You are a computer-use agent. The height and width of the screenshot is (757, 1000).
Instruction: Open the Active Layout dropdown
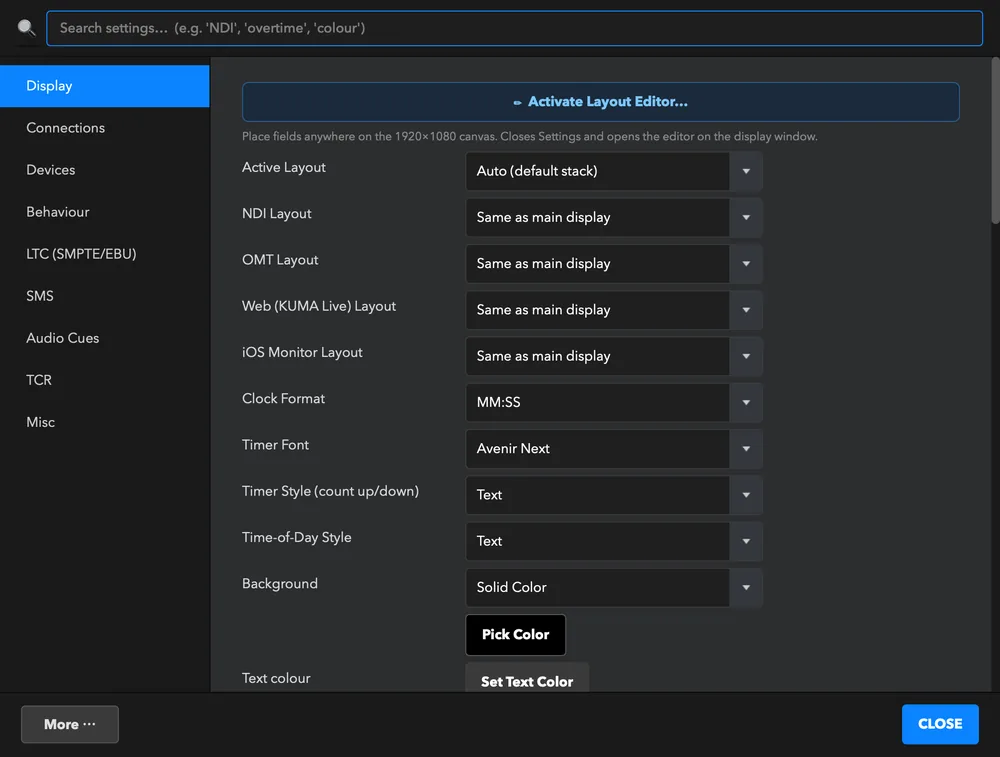coord(614,171)
